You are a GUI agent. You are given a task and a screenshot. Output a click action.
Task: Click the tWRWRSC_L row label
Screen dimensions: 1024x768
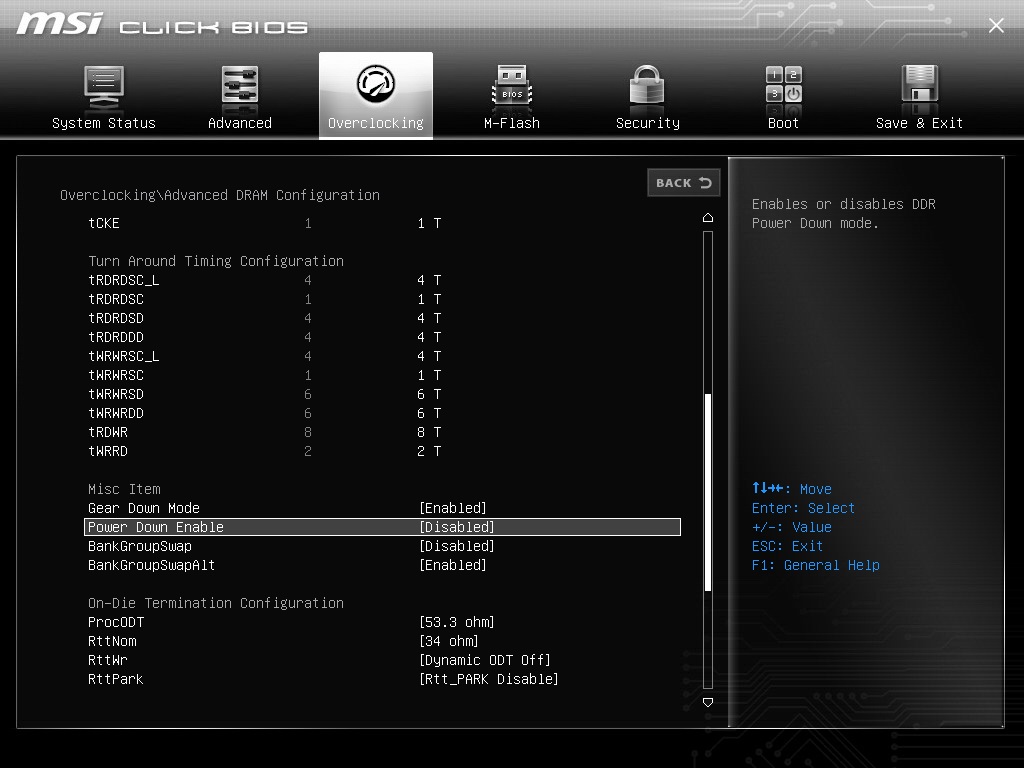click(x=123, y=356)
